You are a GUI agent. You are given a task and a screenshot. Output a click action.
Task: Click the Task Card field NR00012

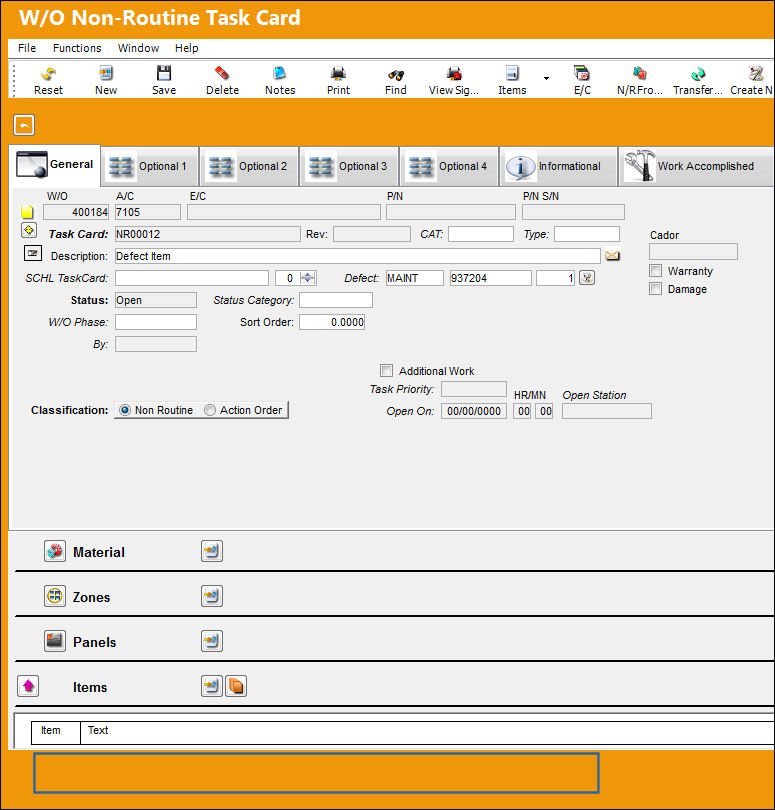click(x=207, y=234)
